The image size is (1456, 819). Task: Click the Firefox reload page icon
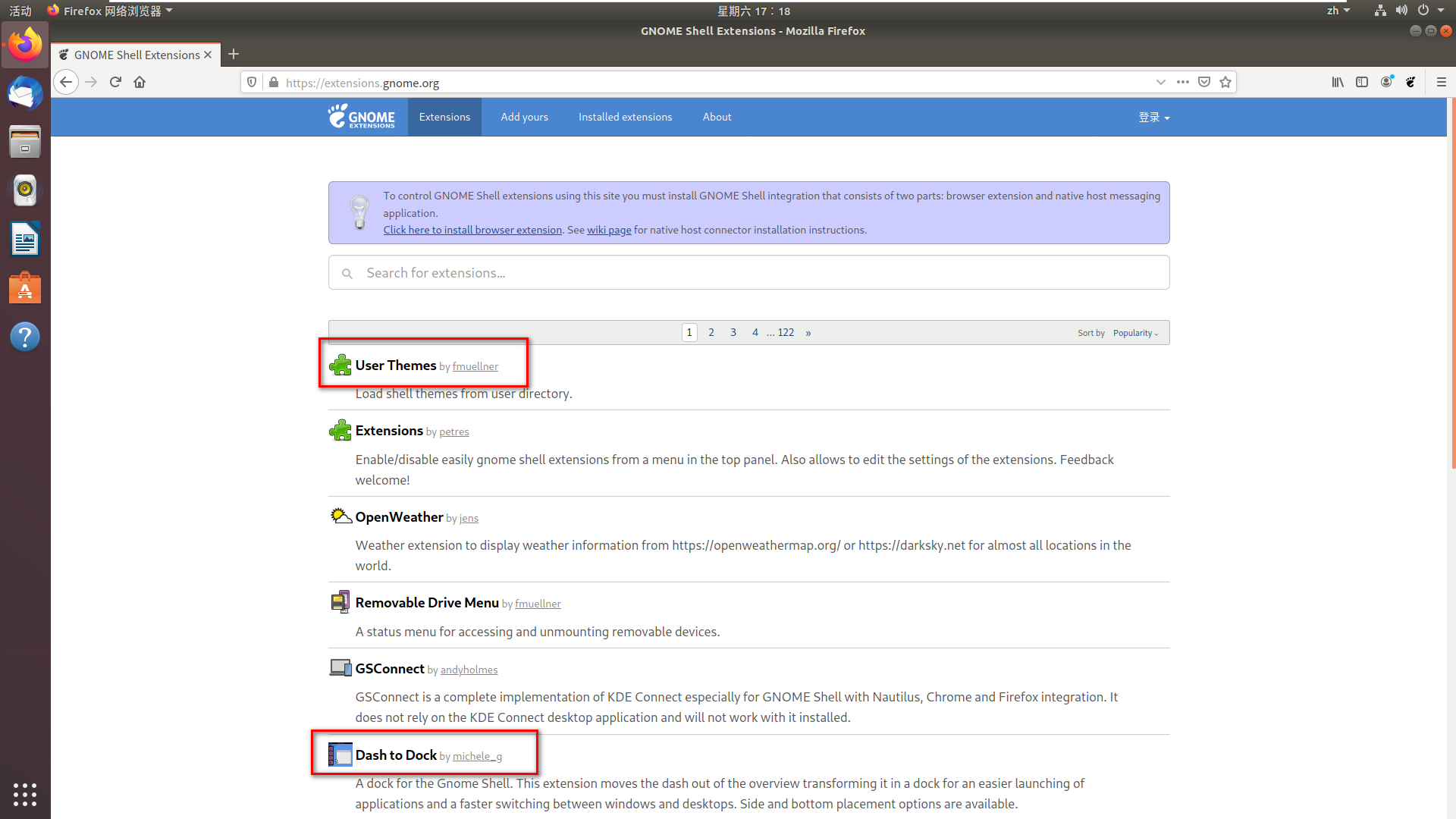tap(115, 82)
